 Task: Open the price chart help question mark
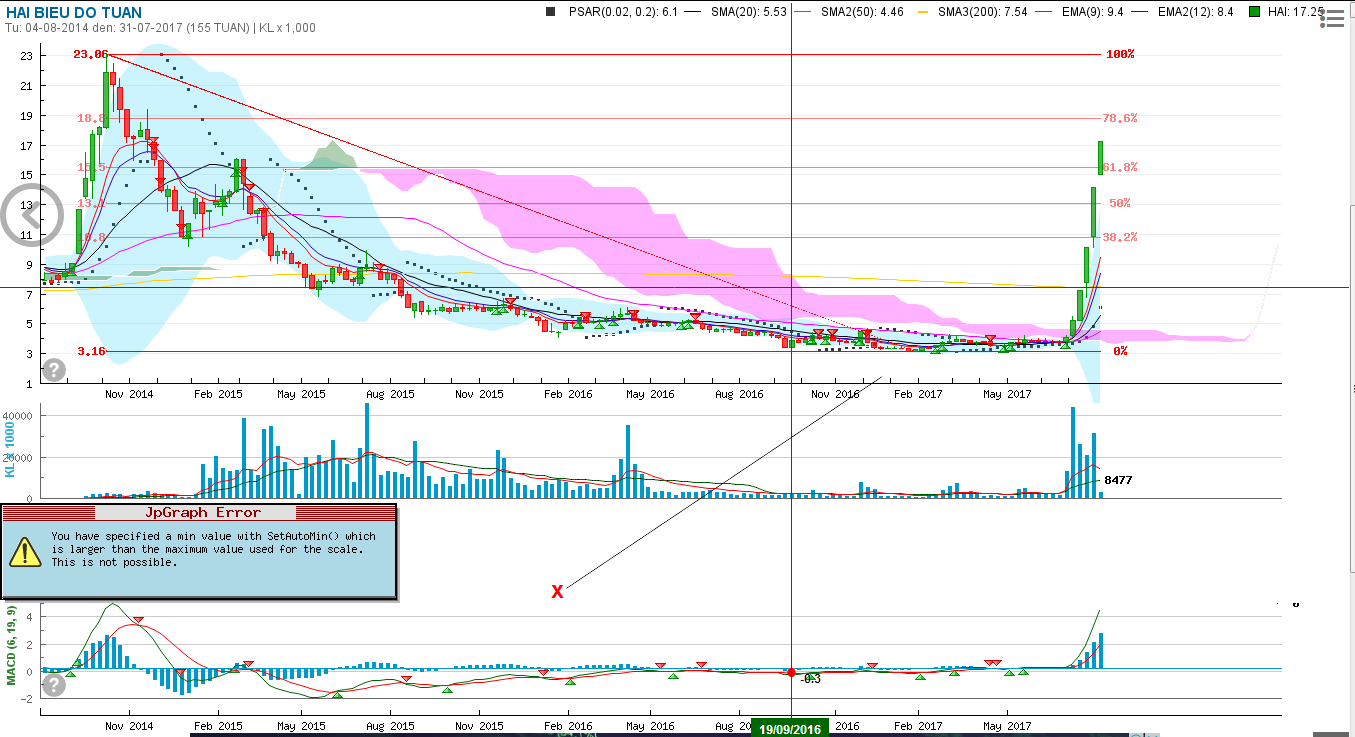(x=54, y=370)
